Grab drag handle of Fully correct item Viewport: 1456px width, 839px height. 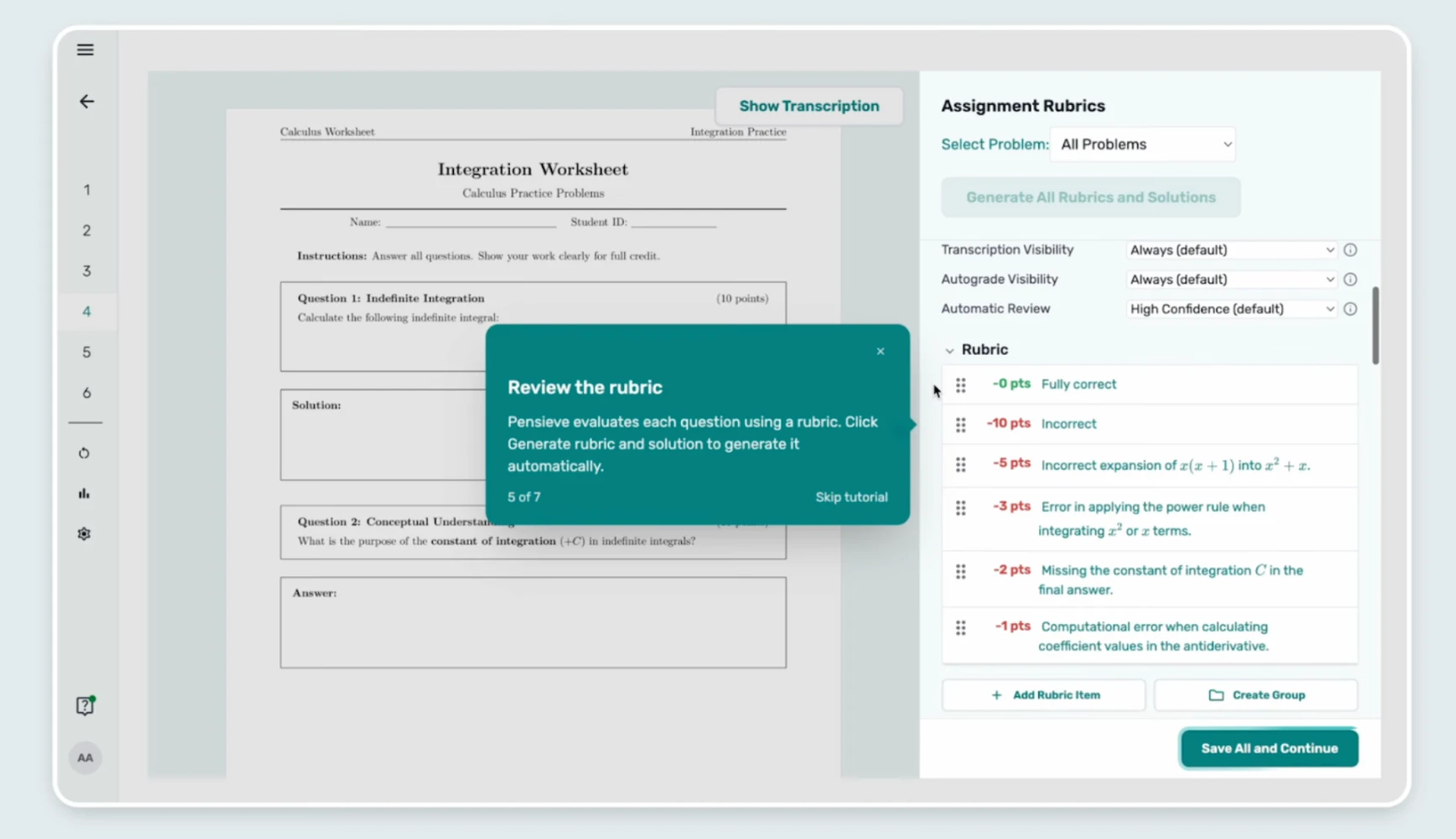pos(961,384)
